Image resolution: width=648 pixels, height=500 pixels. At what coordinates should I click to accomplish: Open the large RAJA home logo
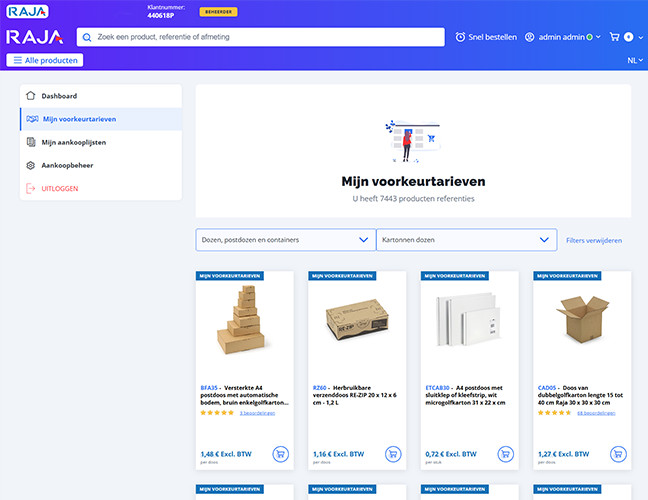click(35, 37)
